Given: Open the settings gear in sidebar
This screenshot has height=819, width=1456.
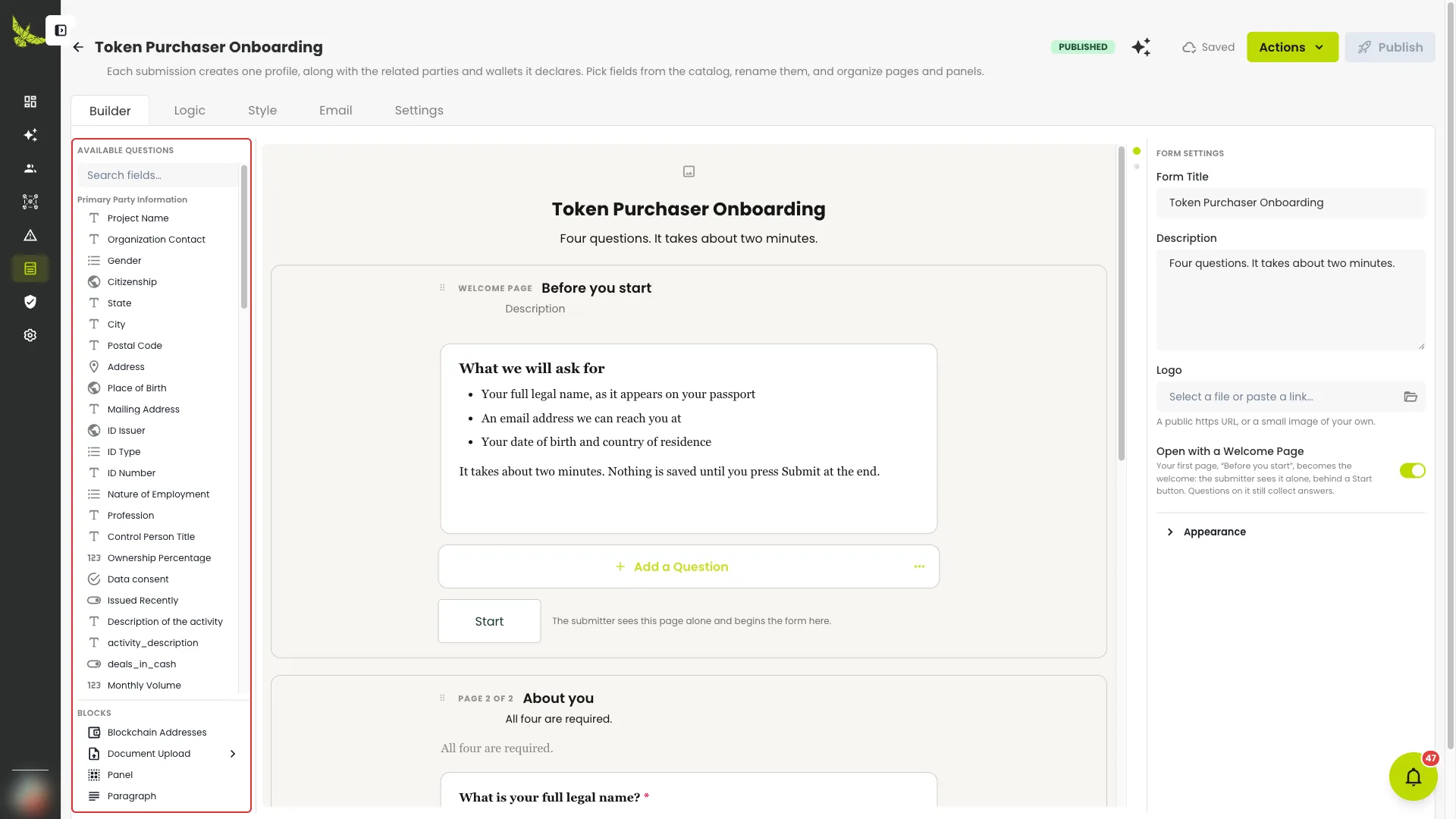Looking at the screenshot, I should [x=30, y=335].
